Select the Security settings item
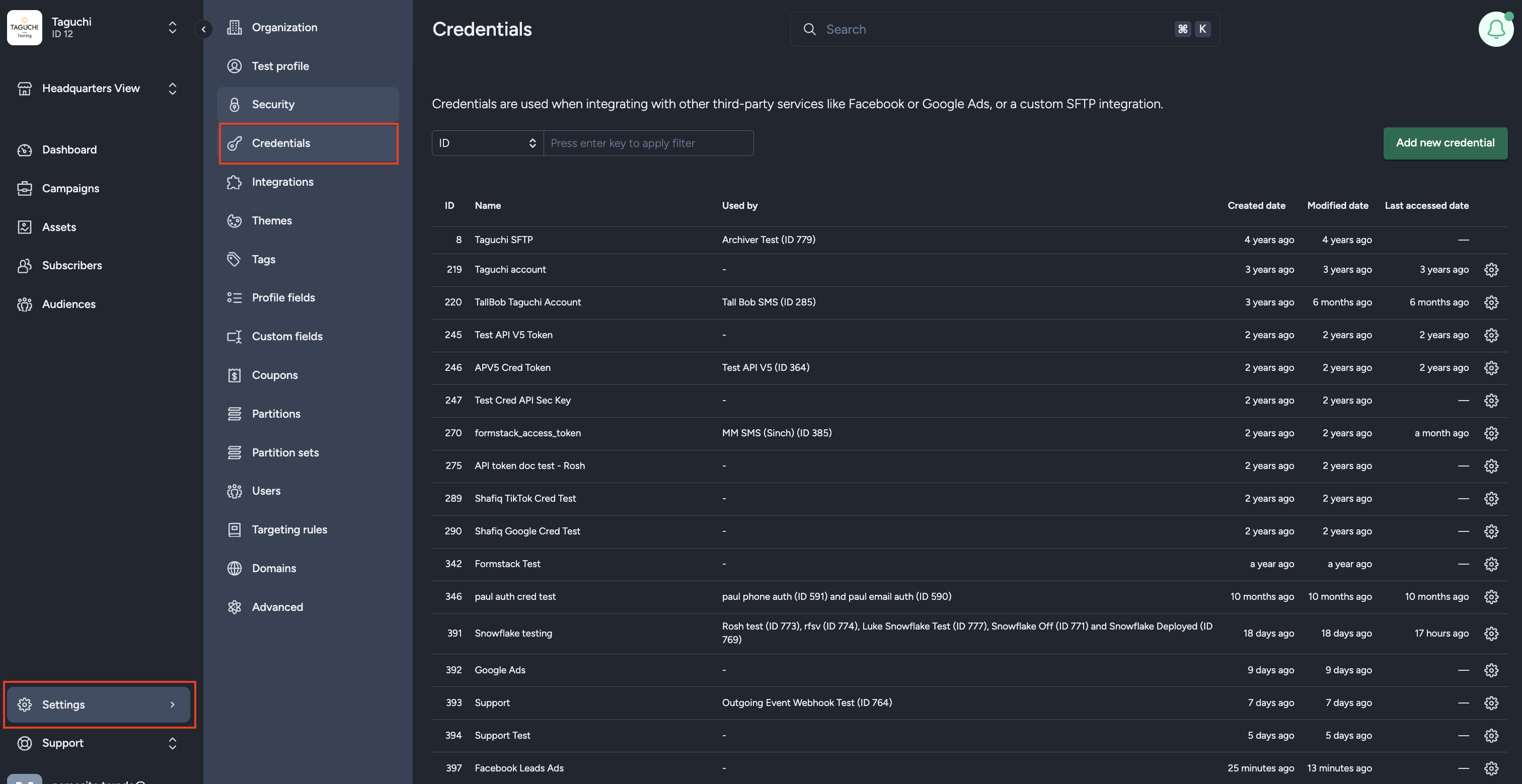 pos(274,104)
